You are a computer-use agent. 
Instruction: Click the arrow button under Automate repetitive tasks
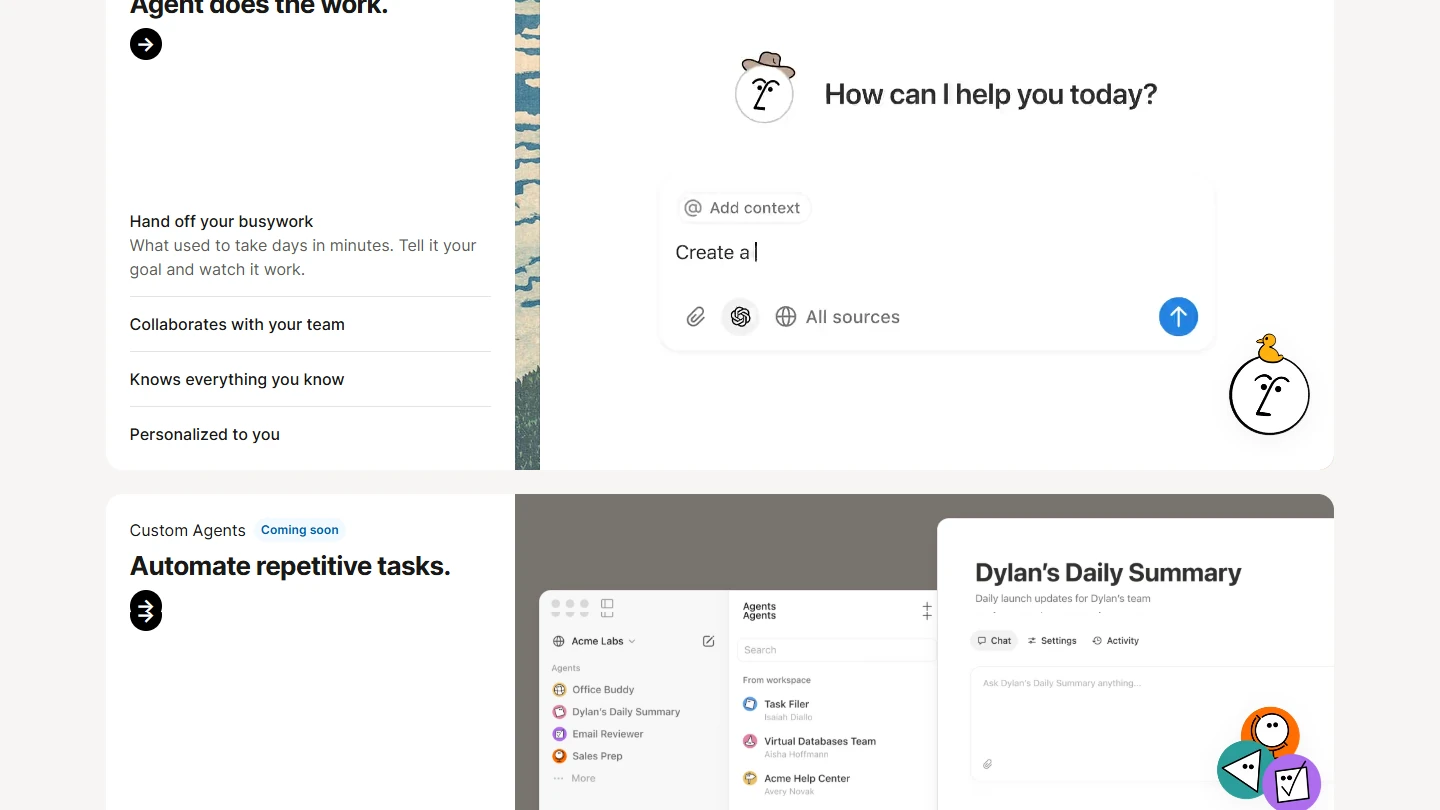[x=146, y=610]
